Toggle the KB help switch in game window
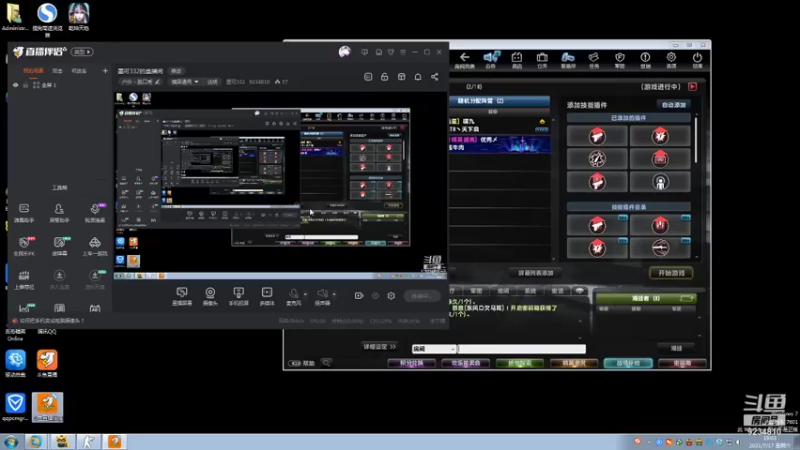The height and width of the screenshot is (450, 800). pos(295,363)
